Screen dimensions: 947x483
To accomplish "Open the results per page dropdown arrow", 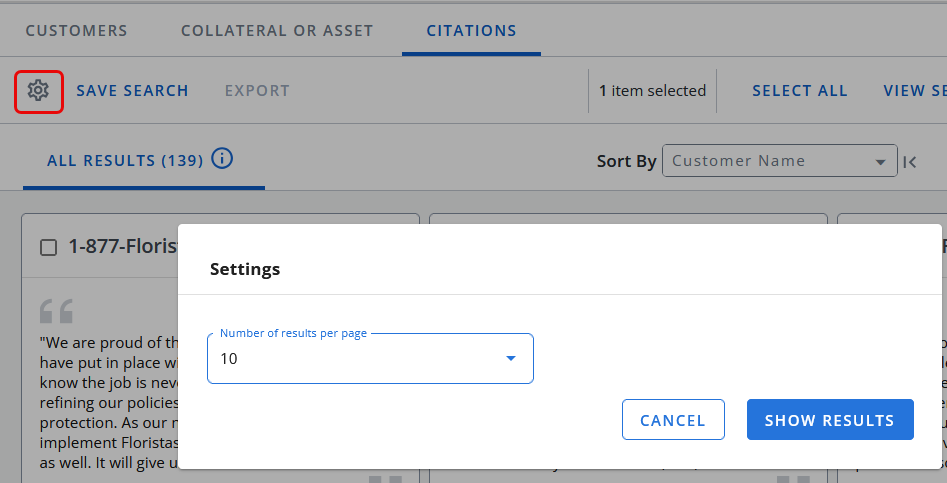I will (510, 359).
